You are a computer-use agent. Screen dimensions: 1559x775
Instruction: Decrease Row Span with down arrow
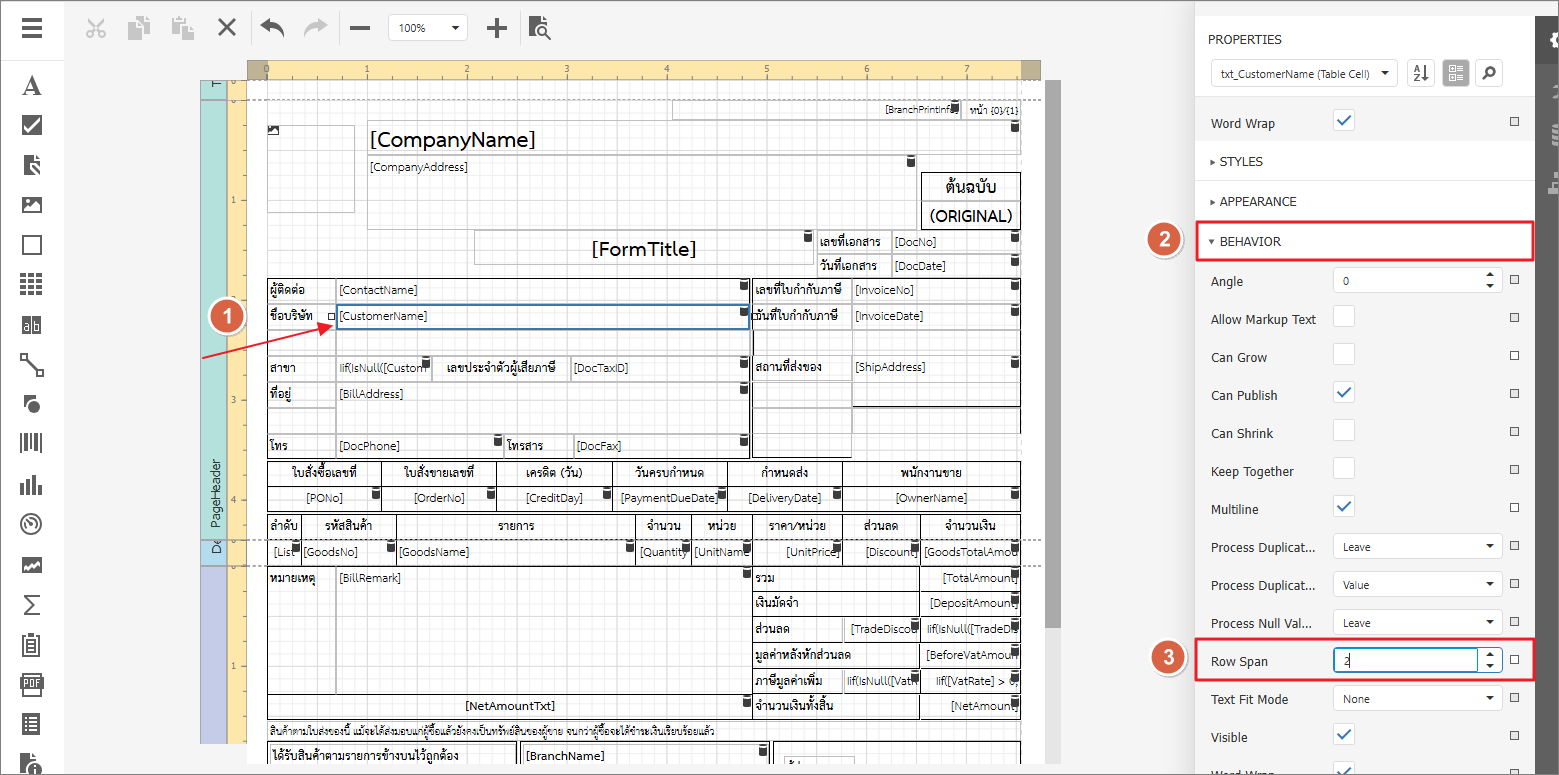pyautogui.click(x=1490, y=666)
